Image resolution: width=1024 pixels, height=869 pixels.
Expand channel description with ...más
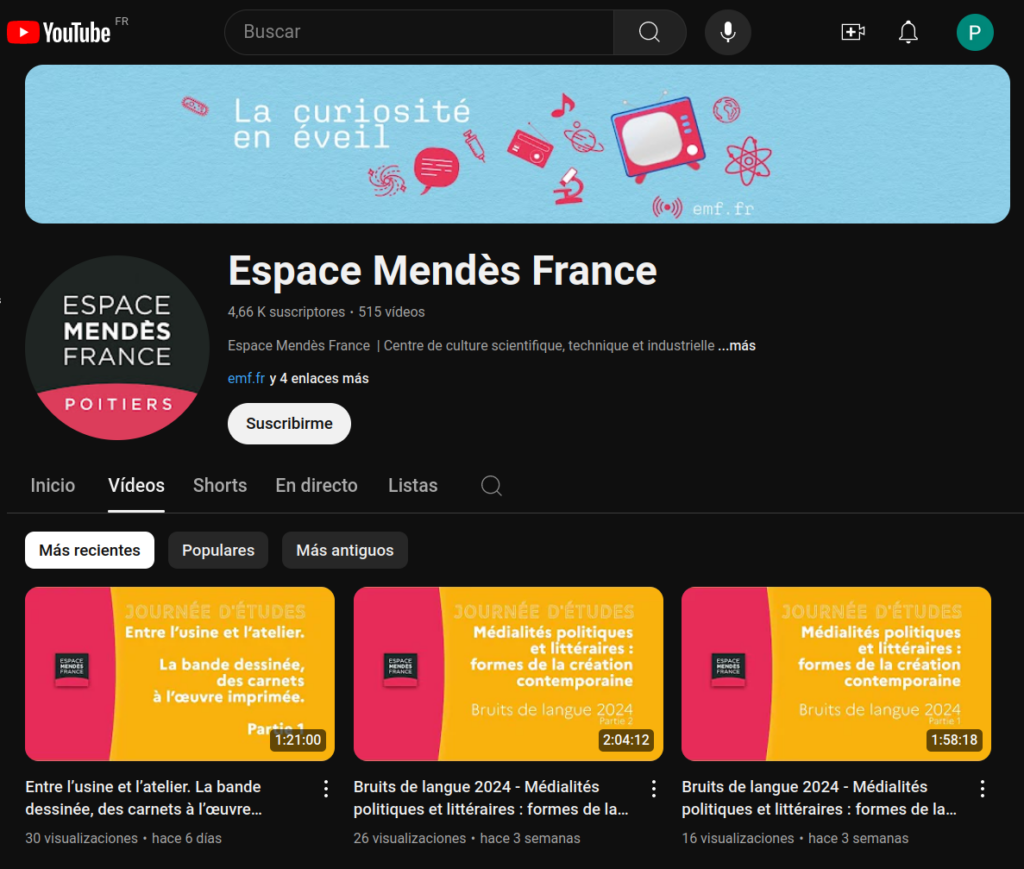pyautogui.click(x=737, y=345)
